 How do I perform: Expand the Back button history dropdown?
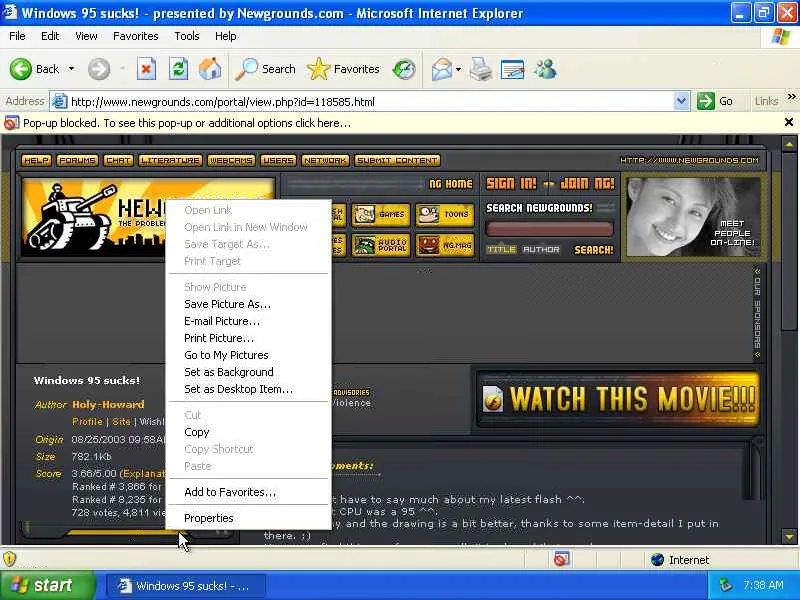tap(71, 69)
